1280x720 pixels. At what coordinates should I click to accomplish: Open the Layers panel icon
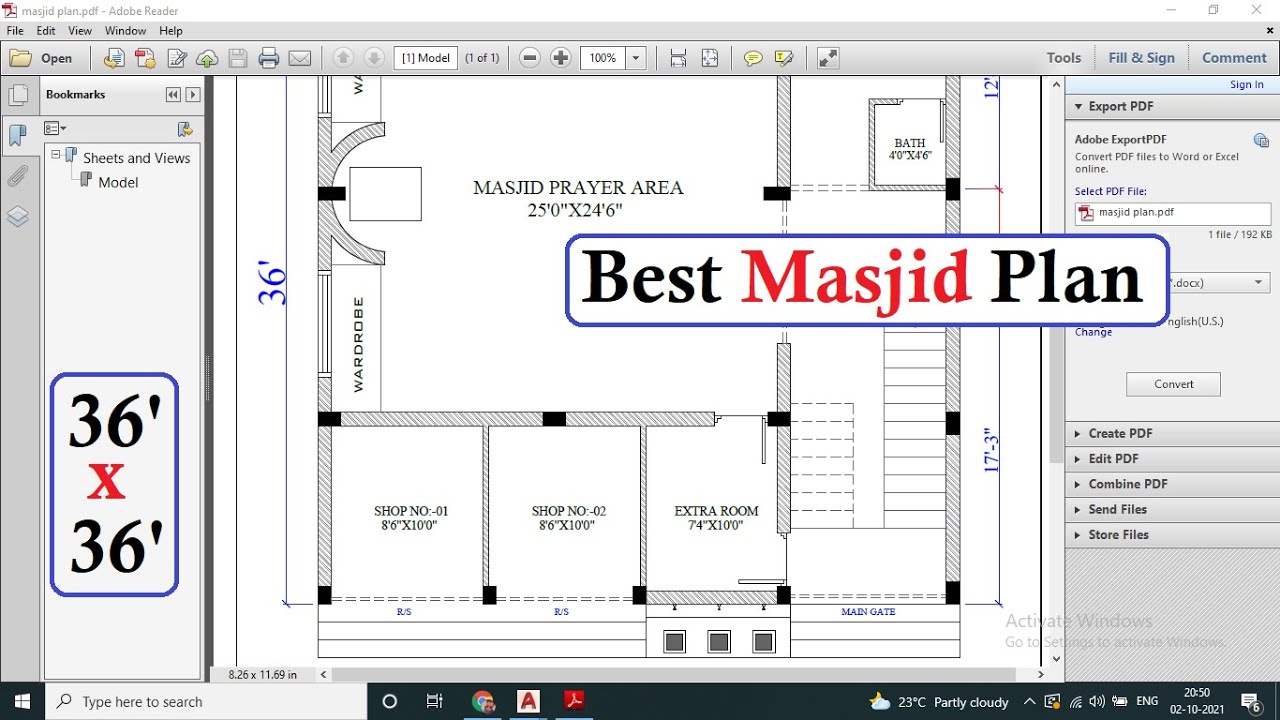tap(18, 217)
